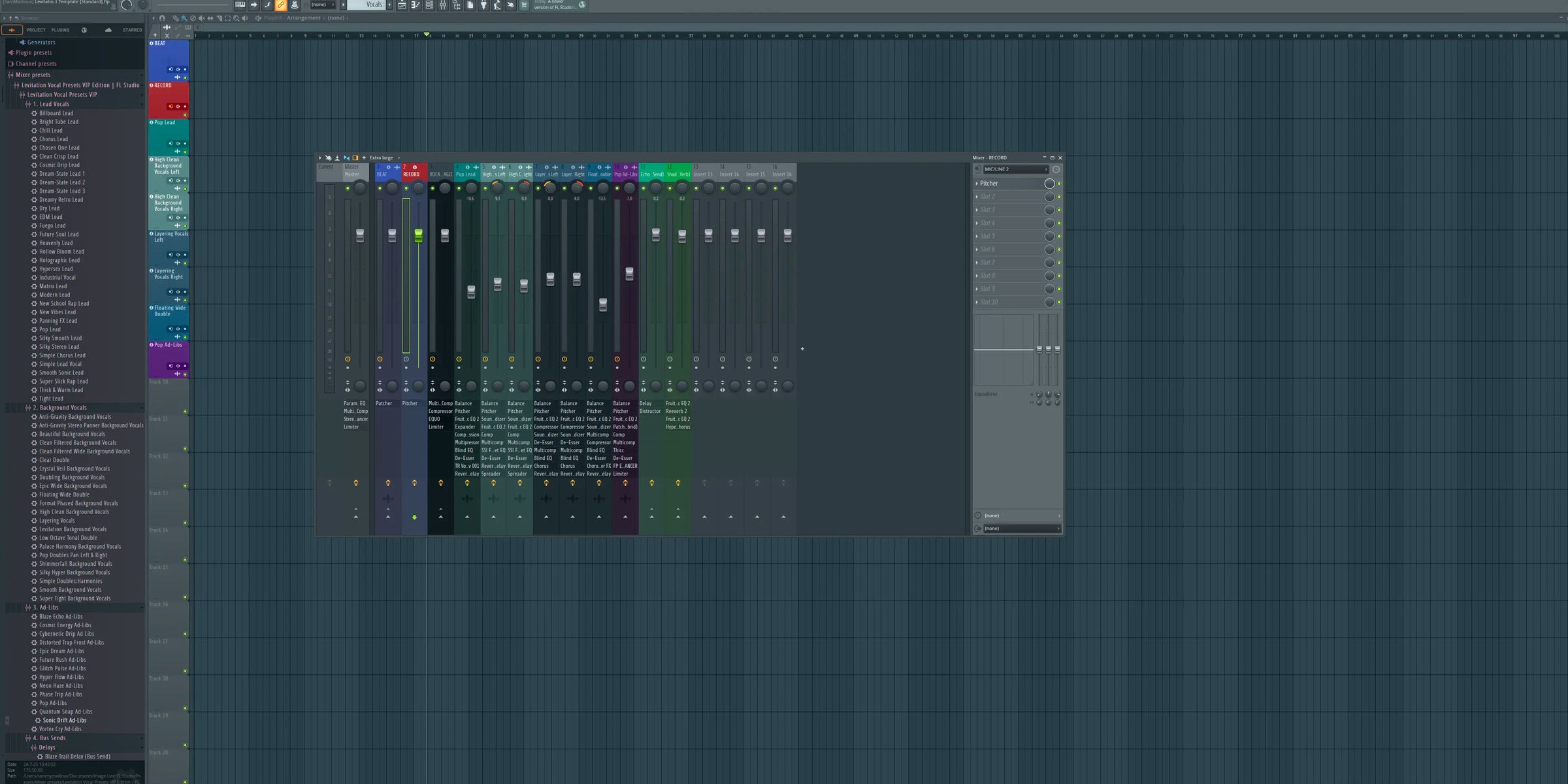The image size is (1568, 784).
Task: Open the Mixer from the toolbar
Action: tap(443, 5)
